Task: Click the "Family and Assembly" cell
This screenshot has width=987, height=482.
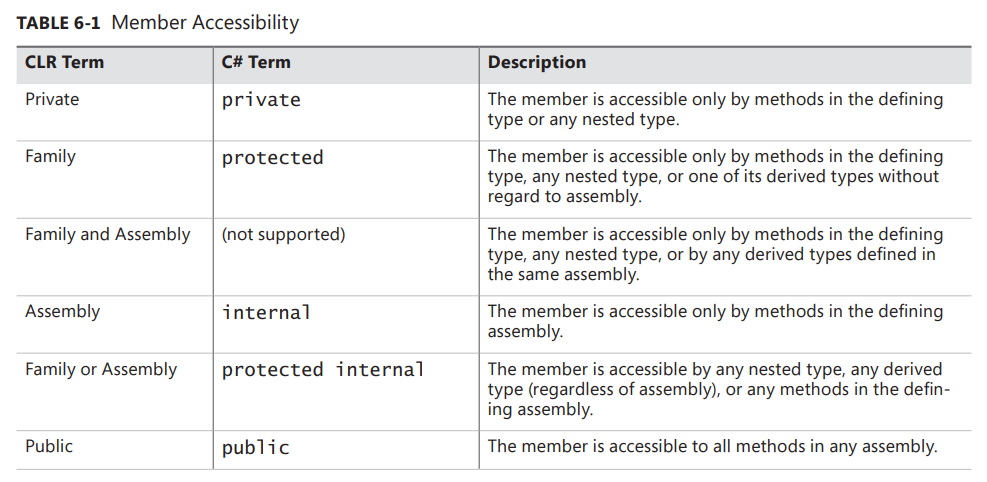Action: tap(107, 235)
